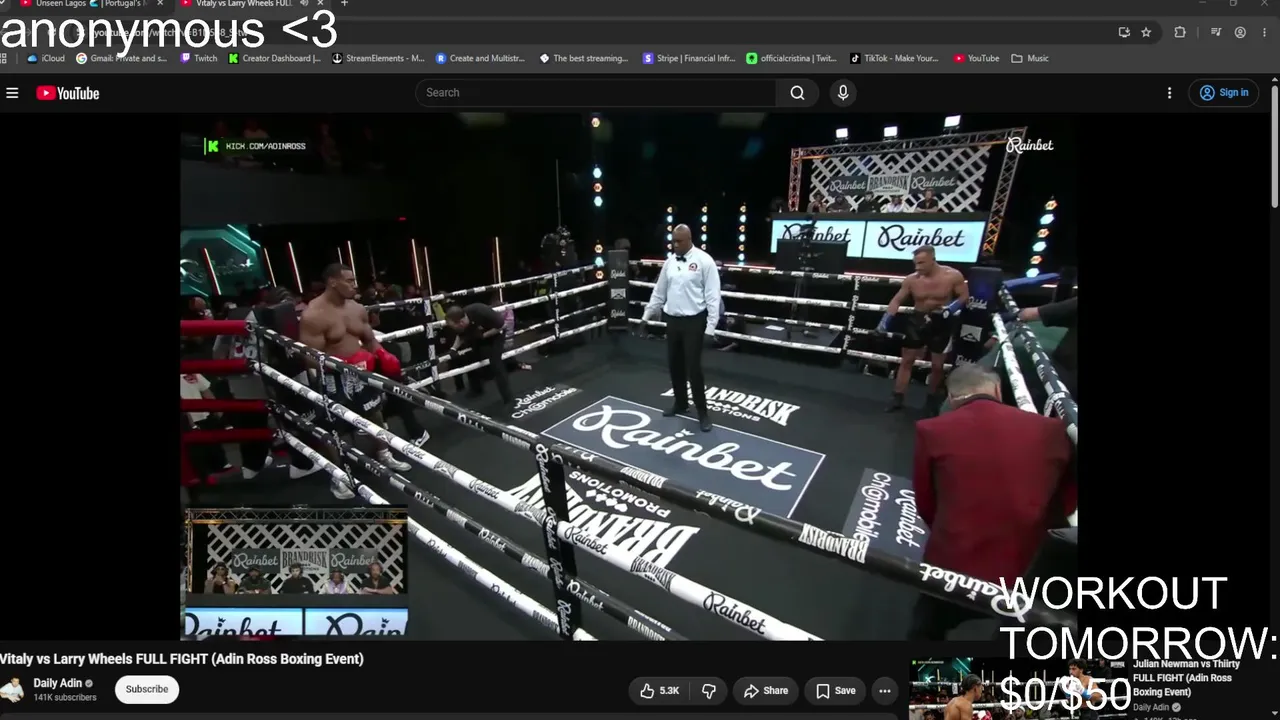The height and width of the screenshot is (720, 1280).
Task: Open the Daily Adin channel avatar
Action: pos(13,690)
